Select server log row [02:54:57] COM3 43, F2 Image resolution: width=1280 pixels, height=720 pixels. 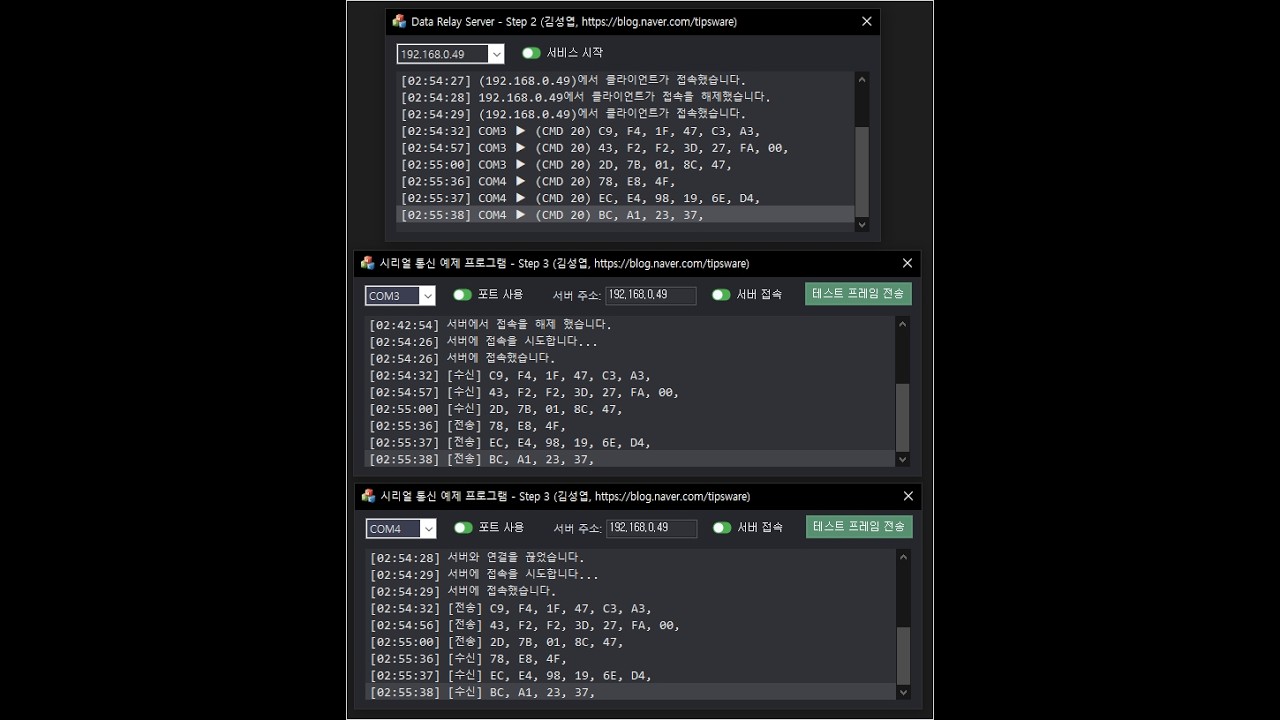pos(626,148)
